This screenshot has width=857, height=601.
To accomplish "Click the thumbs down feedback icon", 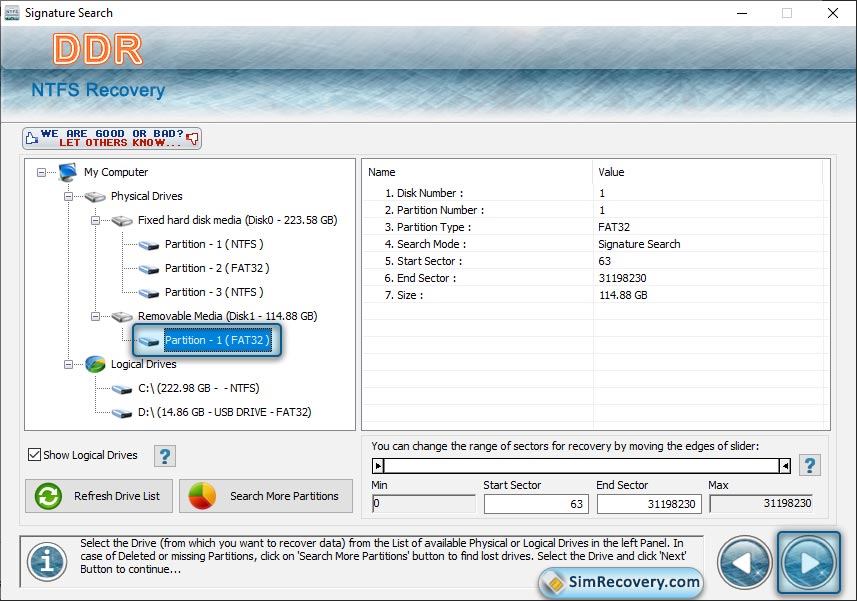I will pos(192,138).
